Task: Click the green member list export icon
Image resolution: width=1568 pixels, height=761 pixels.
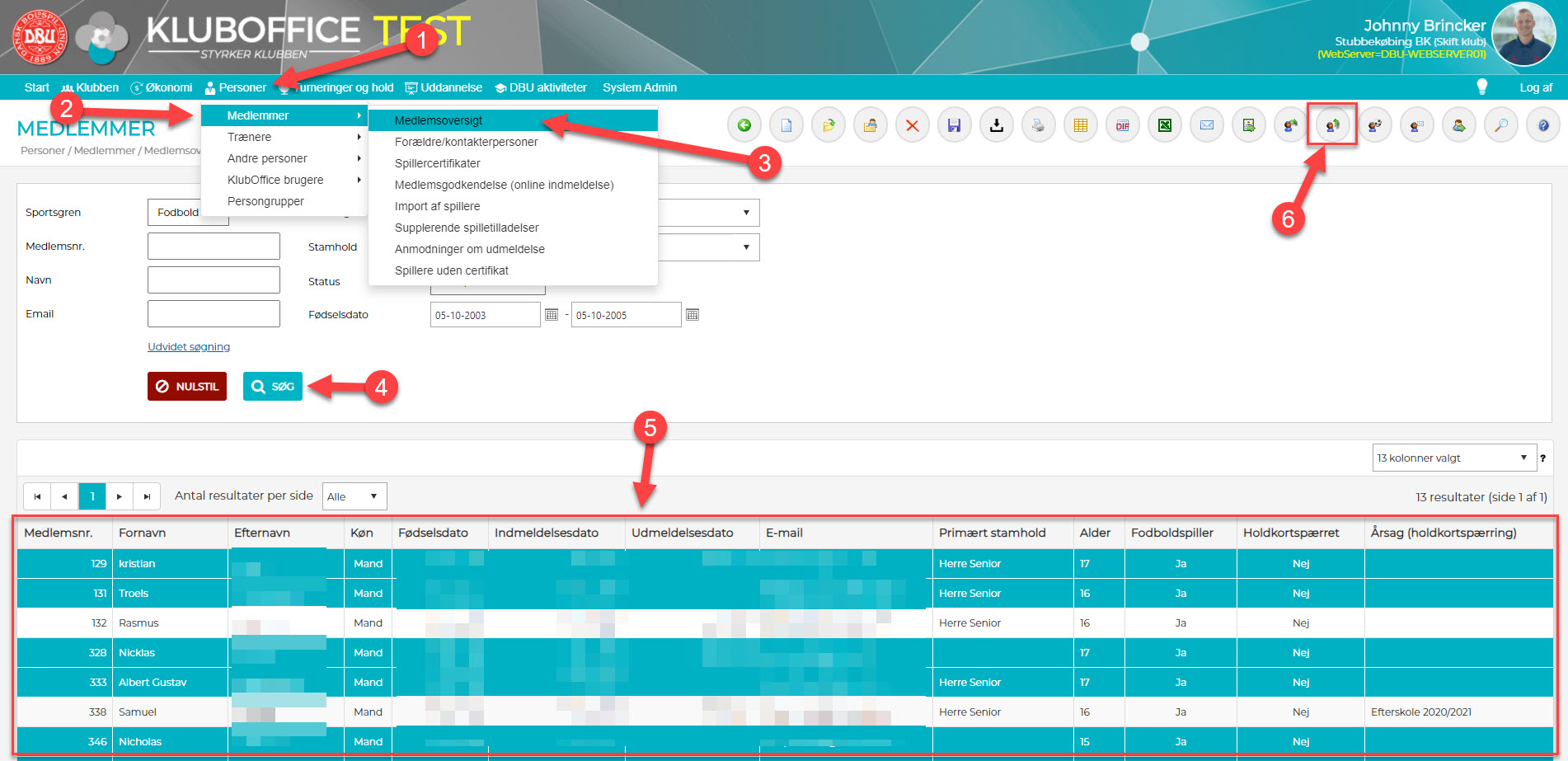Action: [x=1249, y=125]
